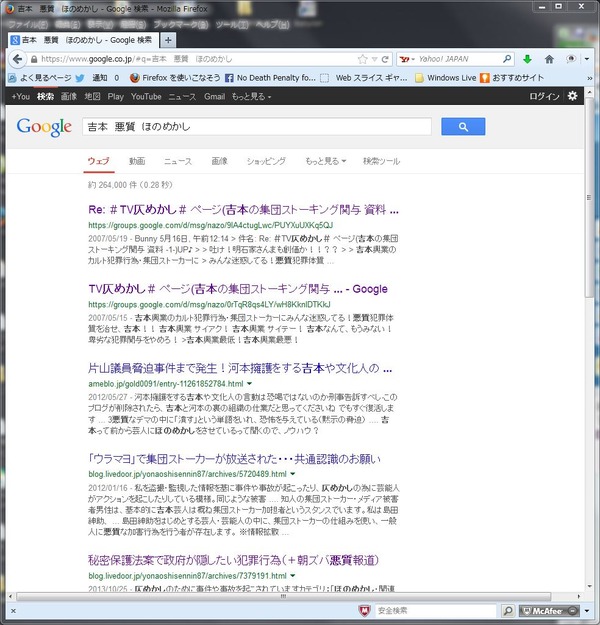Open the Windows Live bookmark folder
This screenshot has width=600, height=625.
pyautogui.click(x=446, y=78)
